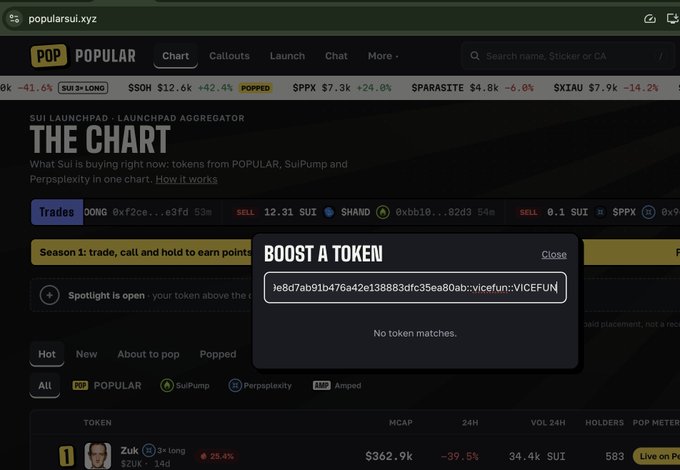680x470 pixels.
Task: Sort by 24H column header
Action: point(470,423)
